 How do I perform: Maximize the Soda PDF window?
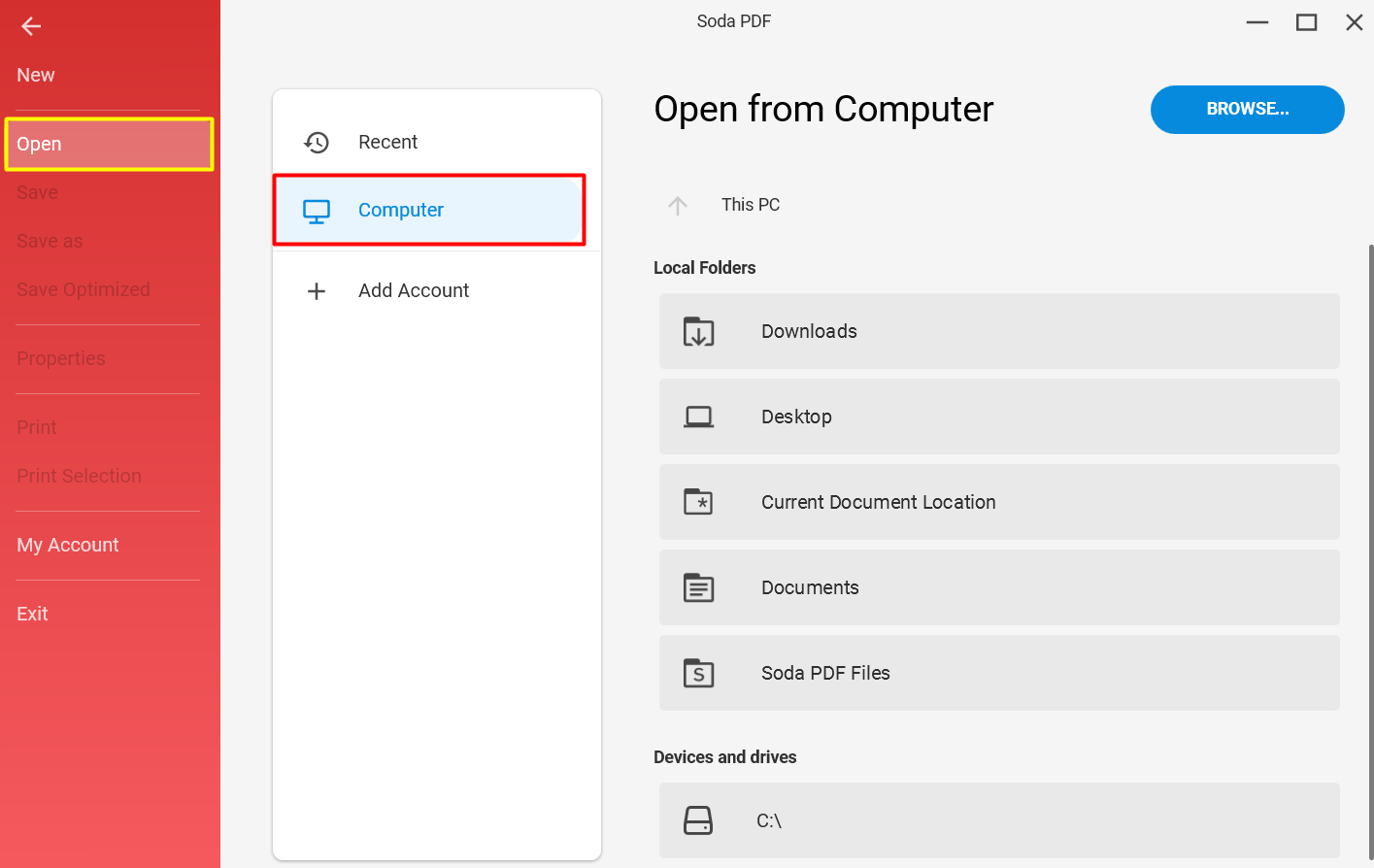[1307, 22]
